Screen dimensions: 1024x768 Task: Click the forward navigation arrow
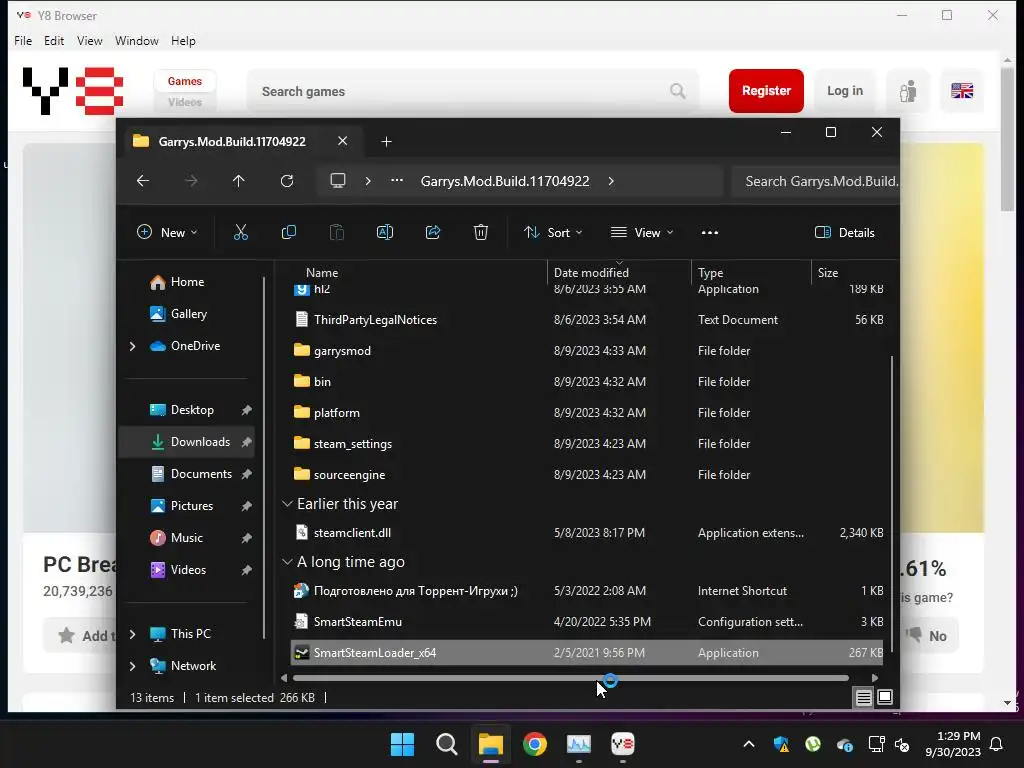tap(191, 181)
